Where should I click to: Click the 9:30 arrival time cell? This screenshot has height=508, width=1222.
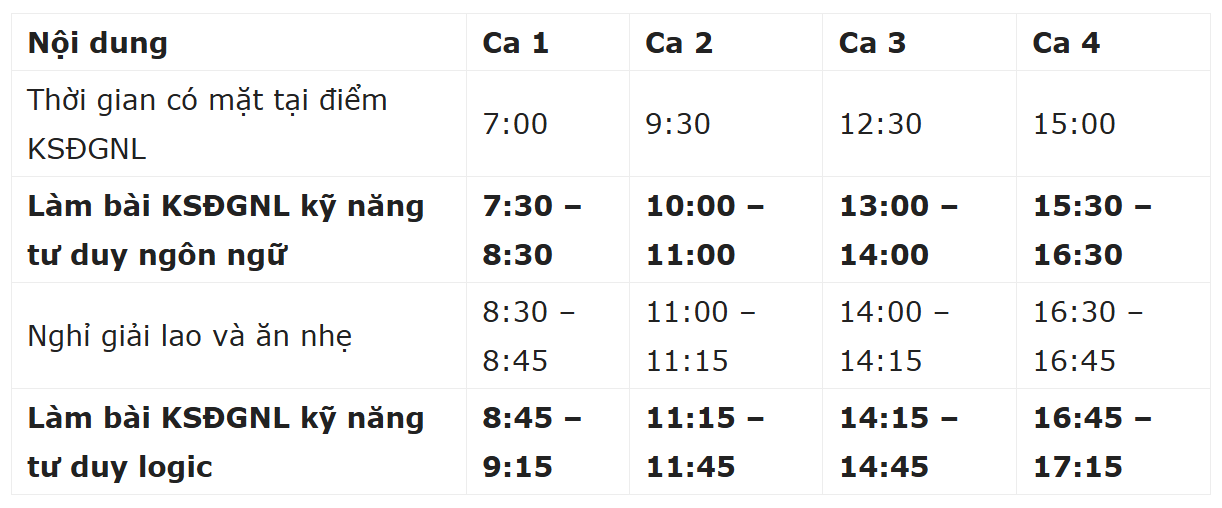click(x=678, y=125)
